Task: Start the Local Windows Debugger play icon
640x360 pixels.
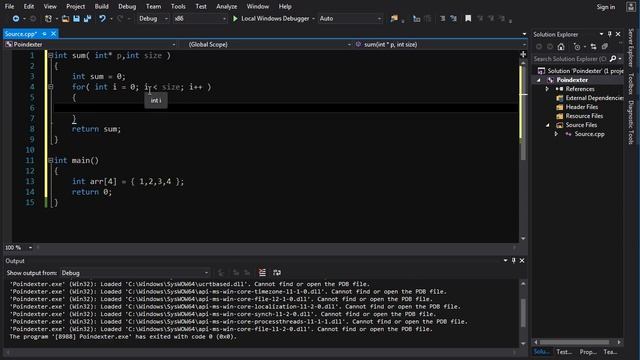Action: [x=235, y=19]
